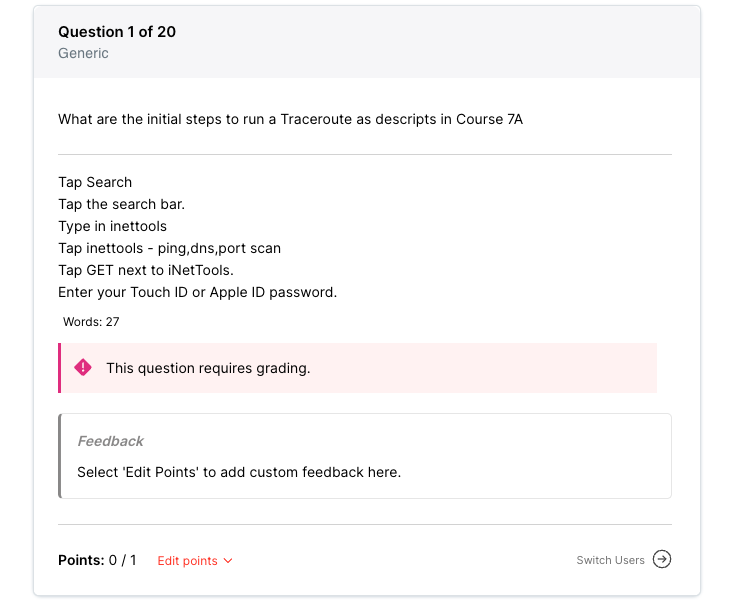729x605 pixels.
Task: Select the 'This question requires grading' notice
Action: click(x=208, y=368)
